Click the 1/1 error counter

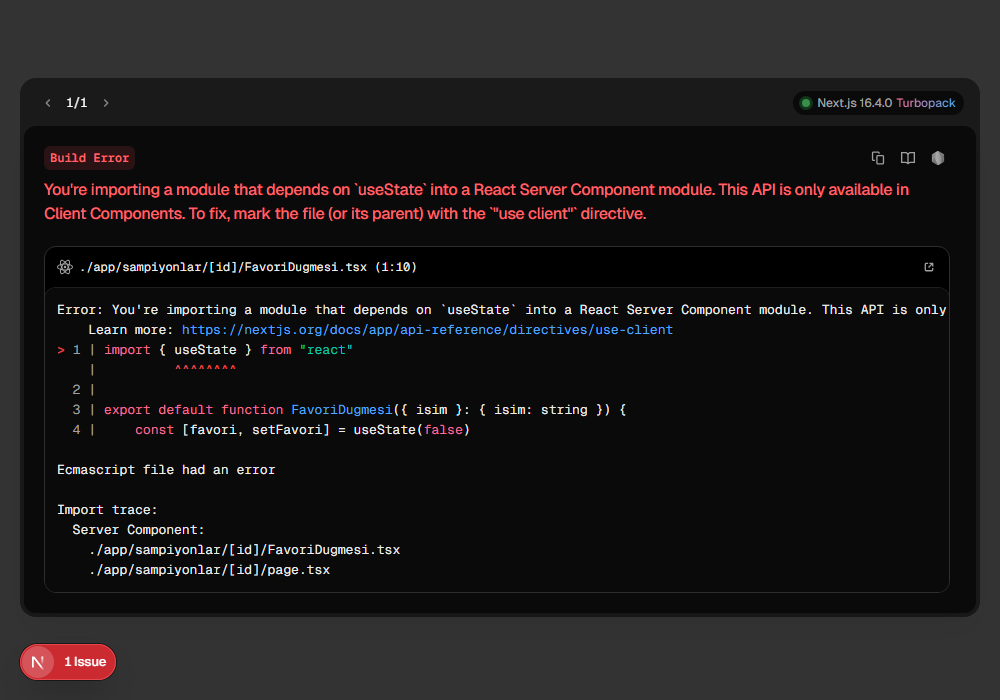[77, 103]
